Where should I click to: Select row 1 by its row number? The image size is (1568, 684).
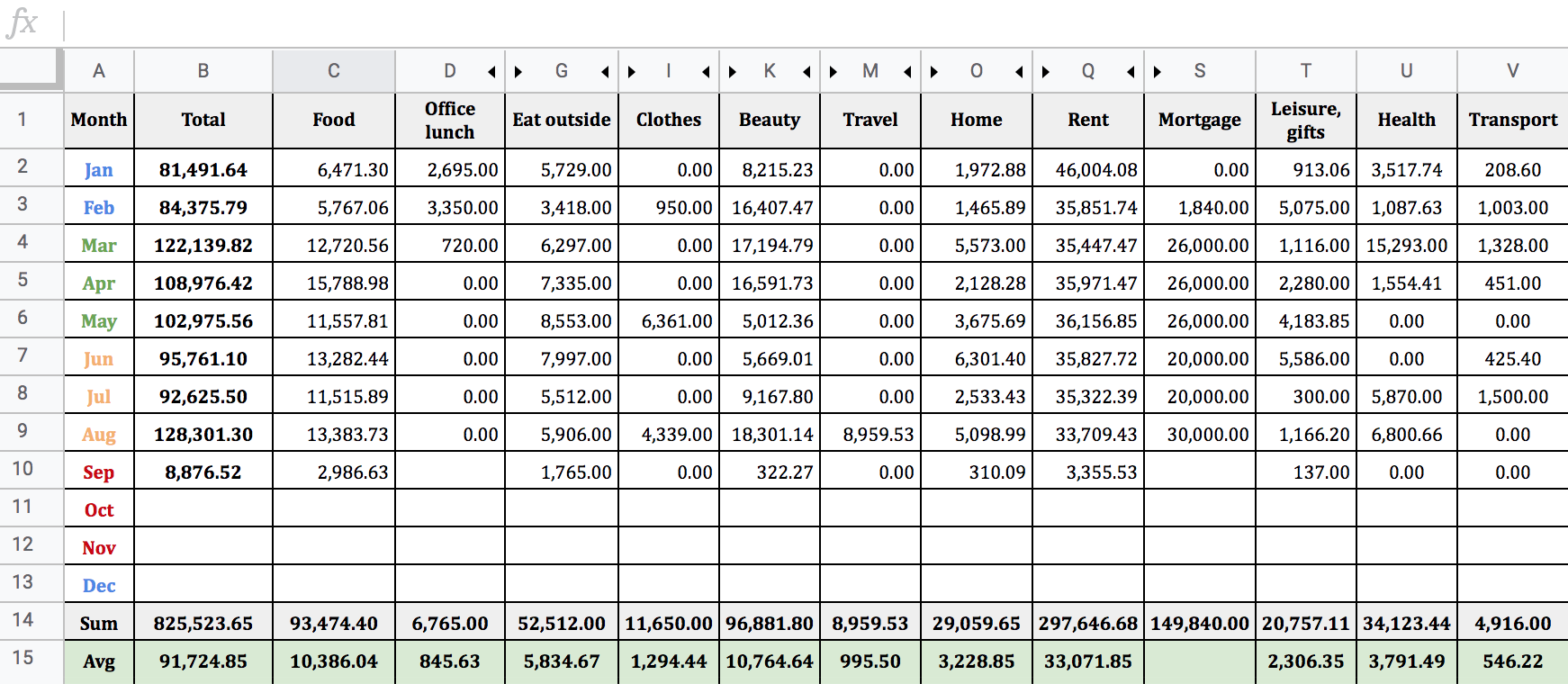(32, 120)
